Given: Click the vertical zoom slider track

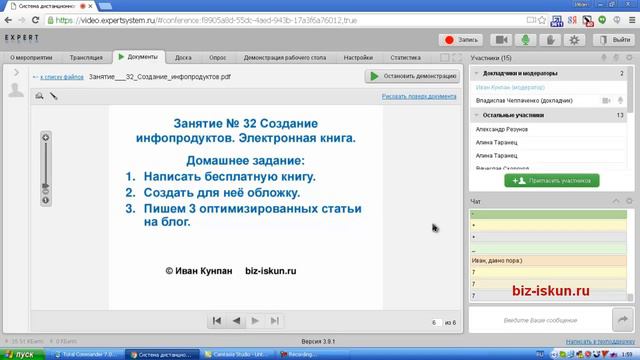Looking at the screenshot, I should point(46,163).
